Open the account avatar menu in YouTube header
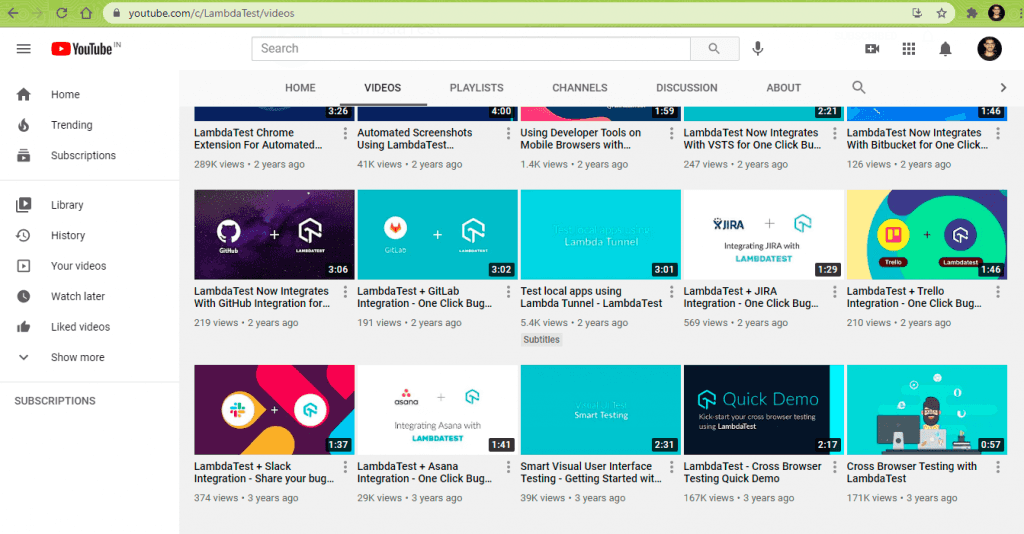 pos(988,49)
